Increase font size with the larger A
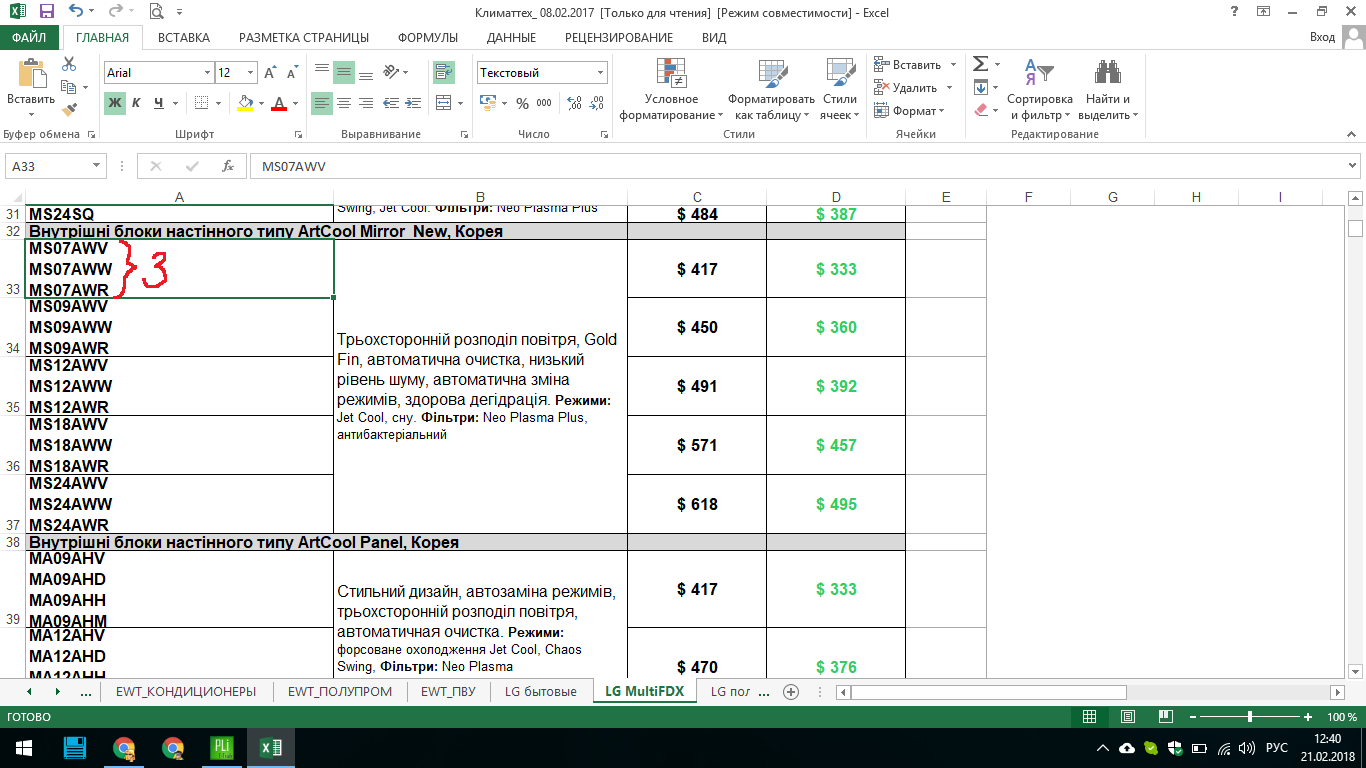The height and width of the screenshot is (768, 1366). [x=270, y=73]
